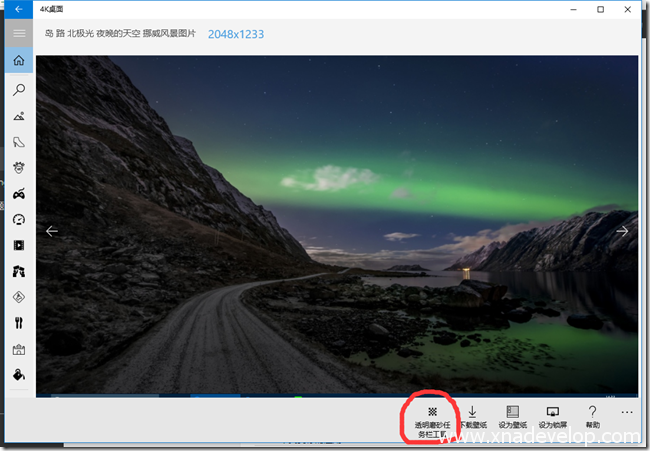Open 帮助 help question mark
The width and height of the screenshot is (650, 451).
click(x=592, y=416)
